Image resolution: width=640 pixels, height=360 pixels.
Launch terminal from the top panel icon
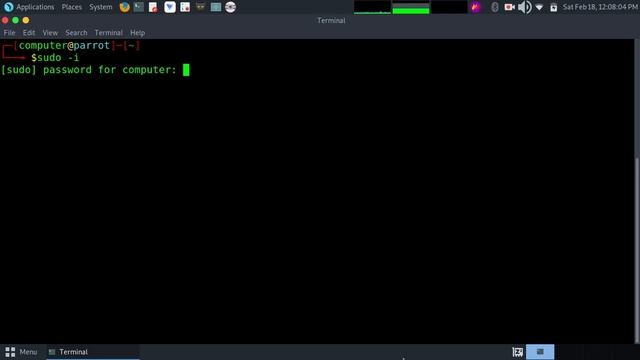[139, 7]
